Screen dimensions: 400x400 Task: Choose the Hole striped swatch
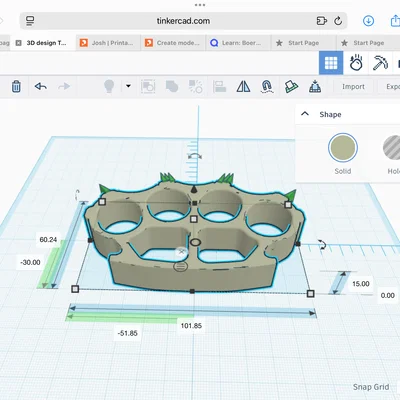coord(392,148)
